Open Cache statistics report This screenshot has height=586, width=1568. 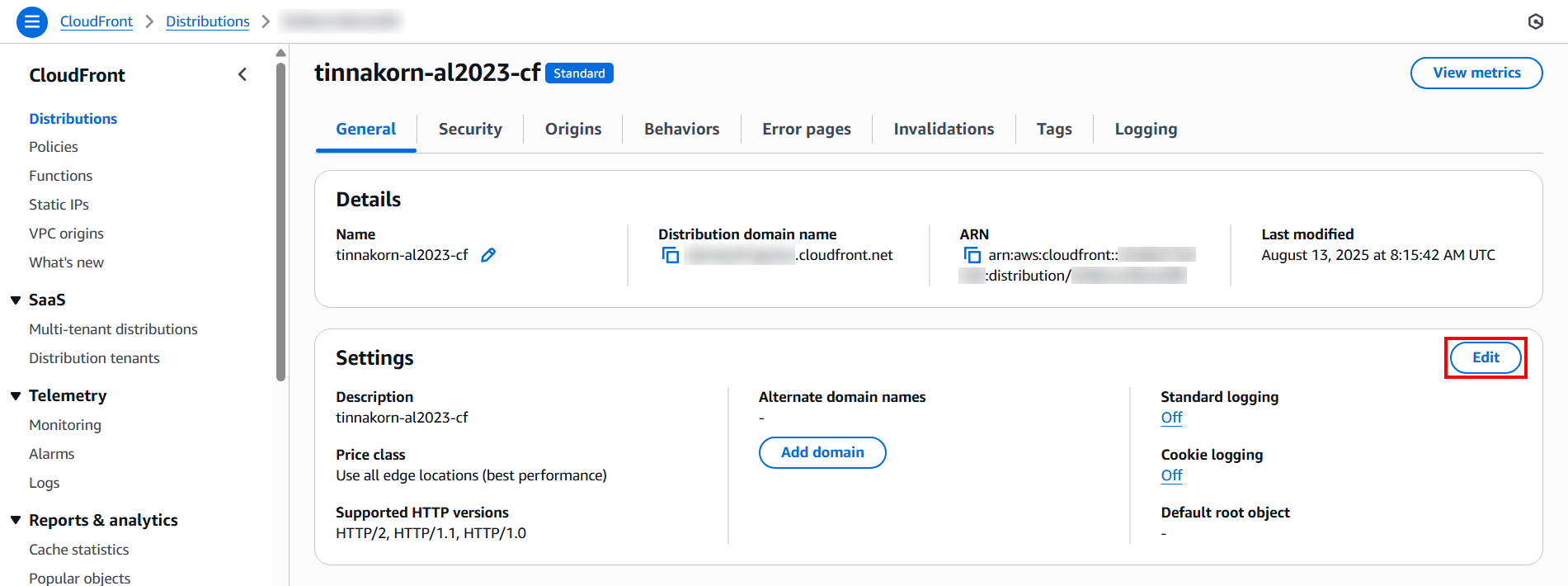79,550
